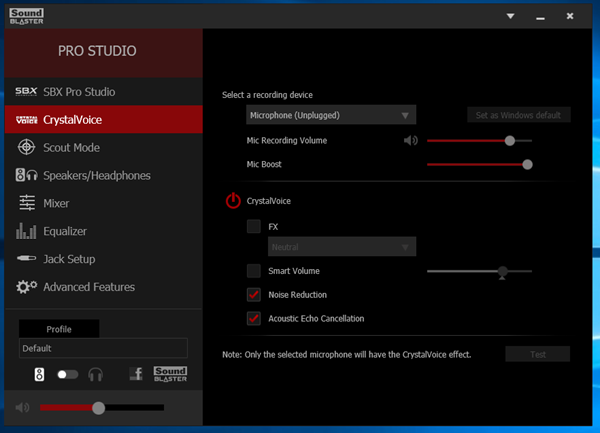This screenshot has width=600, height=433.
Task: Switch to the Mixer section
Action: [x=104, y=203]
